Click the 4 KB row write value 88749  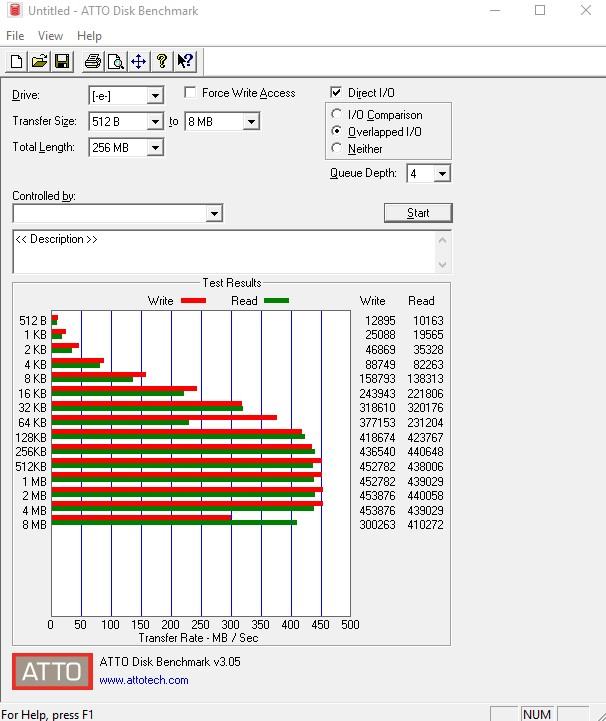(x=380, y=365)
